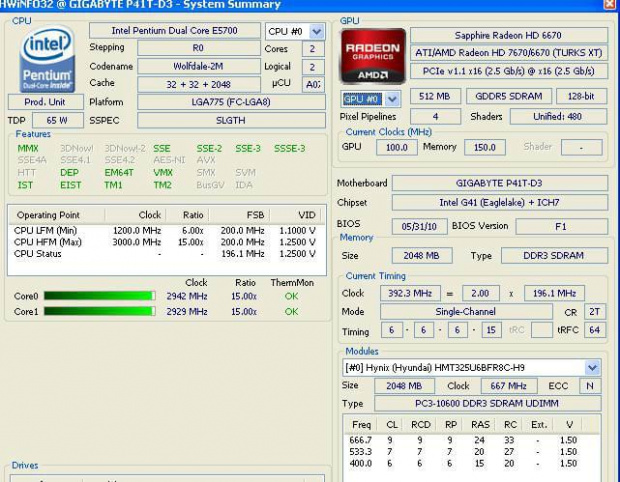
Task: Click the PCIe v1.1 x16 field
Action: point(508,71)
